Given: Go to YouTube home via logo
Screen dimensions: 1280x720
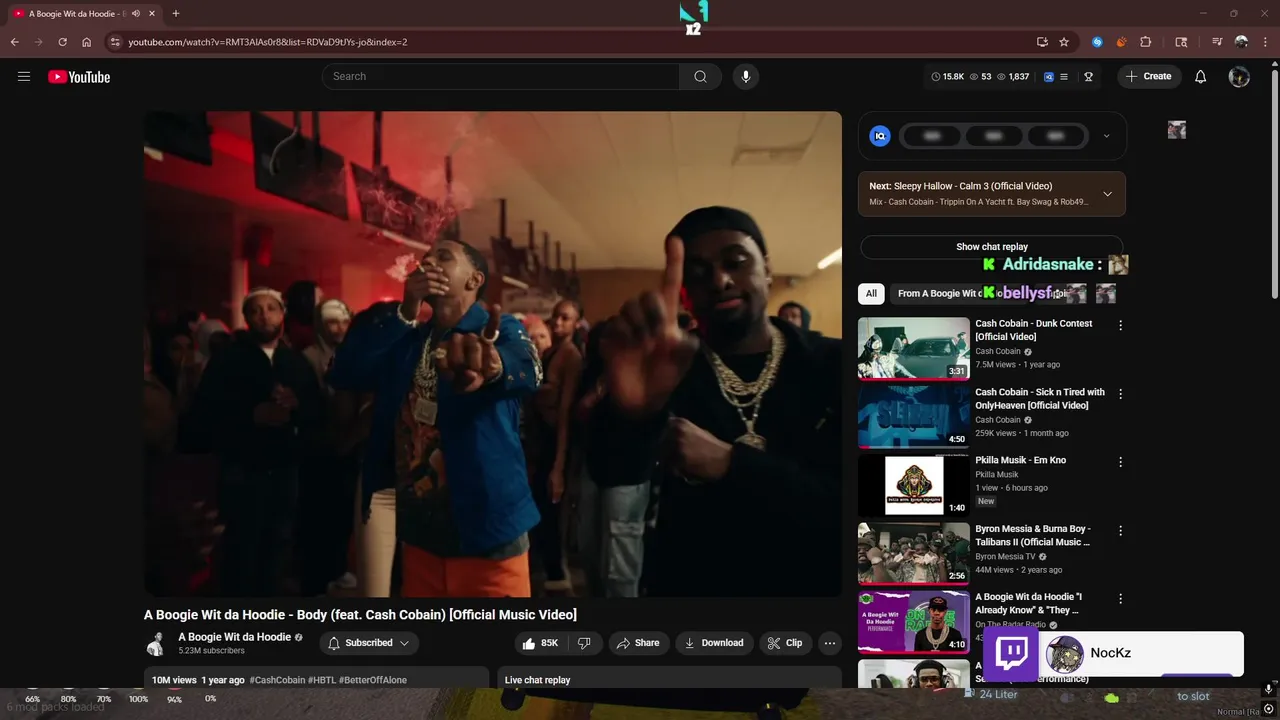Looking at the screenshot, I should click(79, 77).
